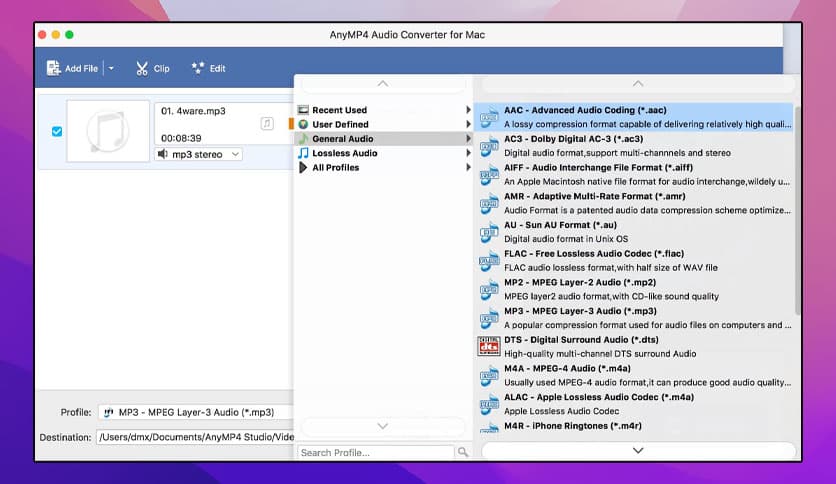The width and height of the screenshot is (836, 484).
Task: Click the file name 01. 4ware.mp3
Action: tap(193, 111)
